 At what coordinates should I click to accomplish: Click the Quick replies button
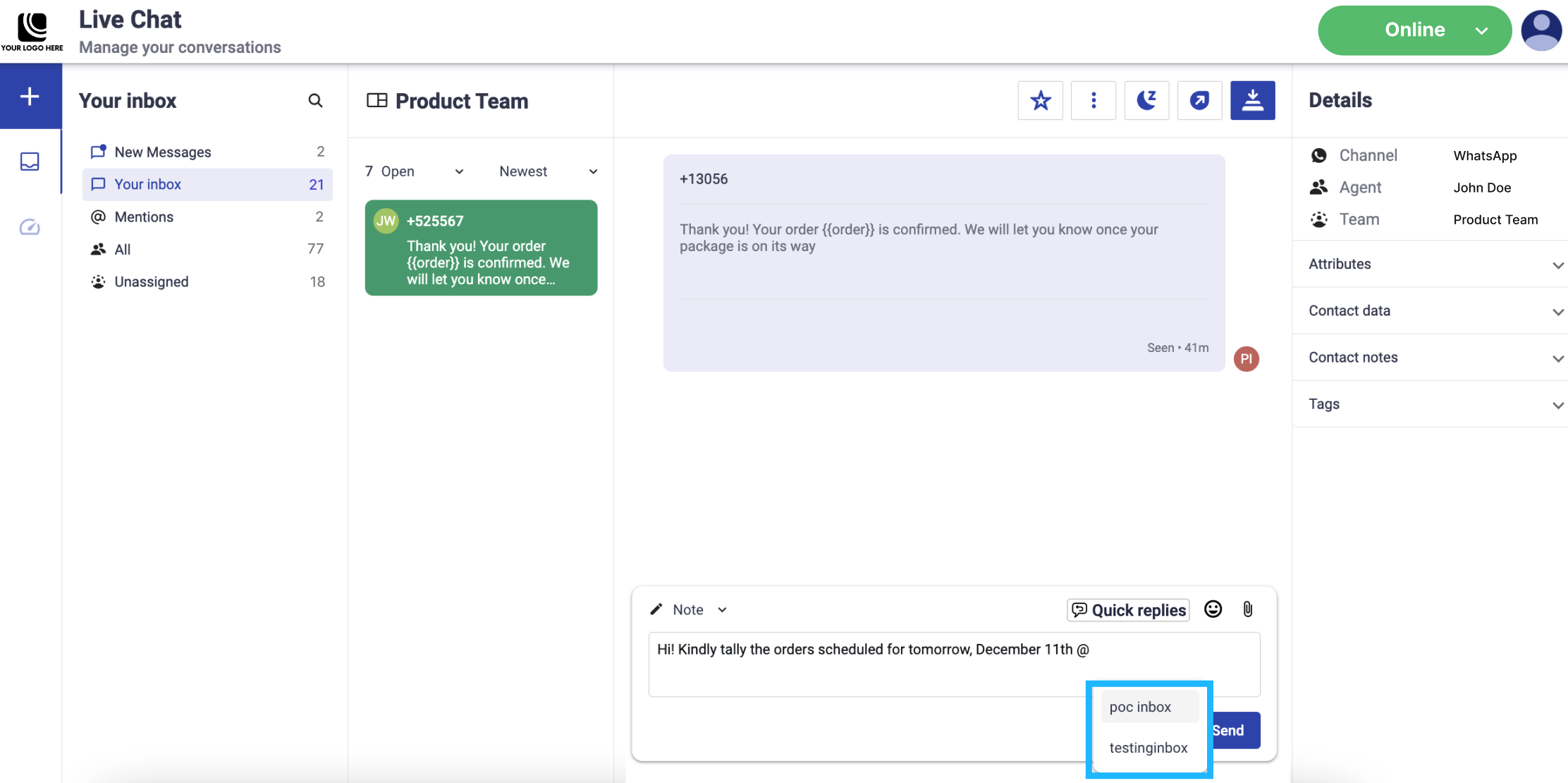(x=1128, y=610)
